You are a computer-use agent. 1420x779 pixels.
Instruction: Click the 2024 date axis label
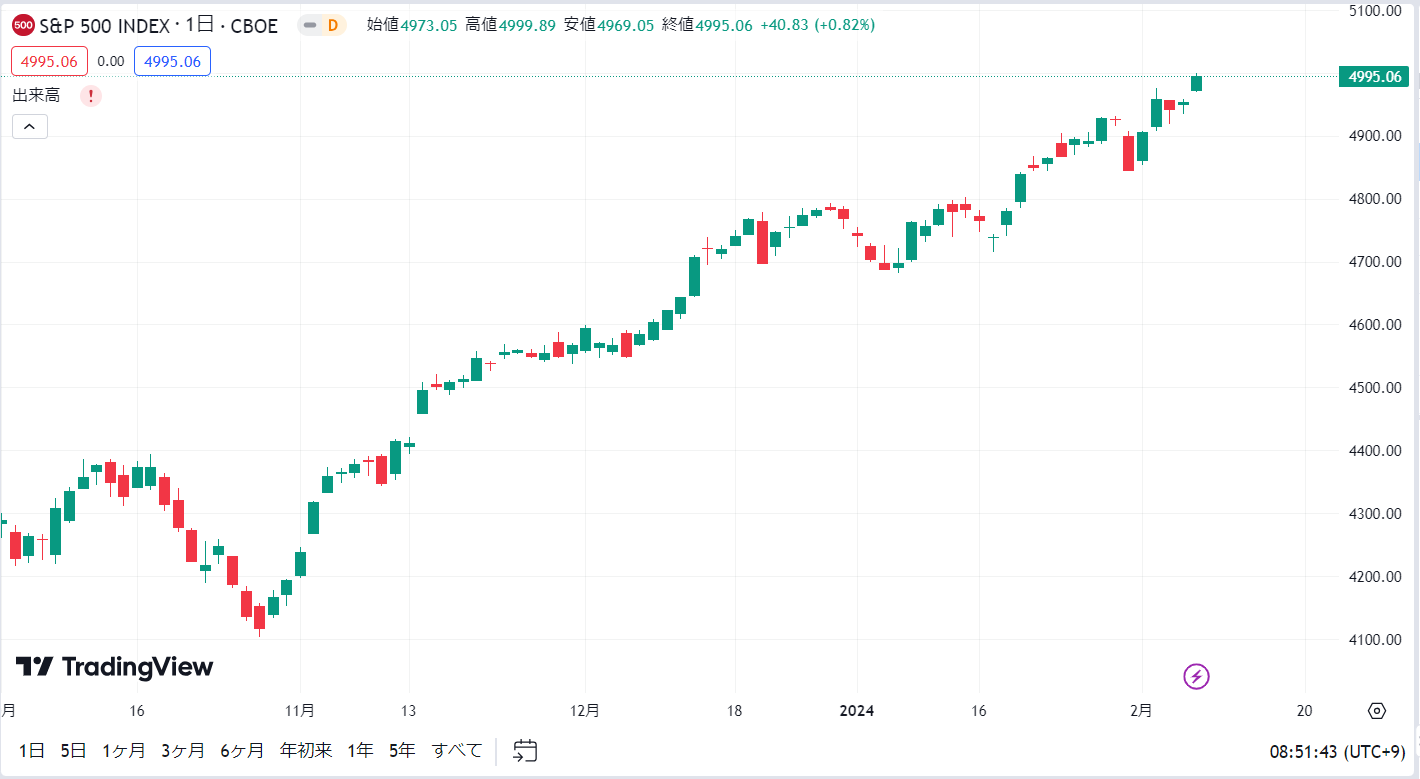pyautogui.click(x=856, y=711)
